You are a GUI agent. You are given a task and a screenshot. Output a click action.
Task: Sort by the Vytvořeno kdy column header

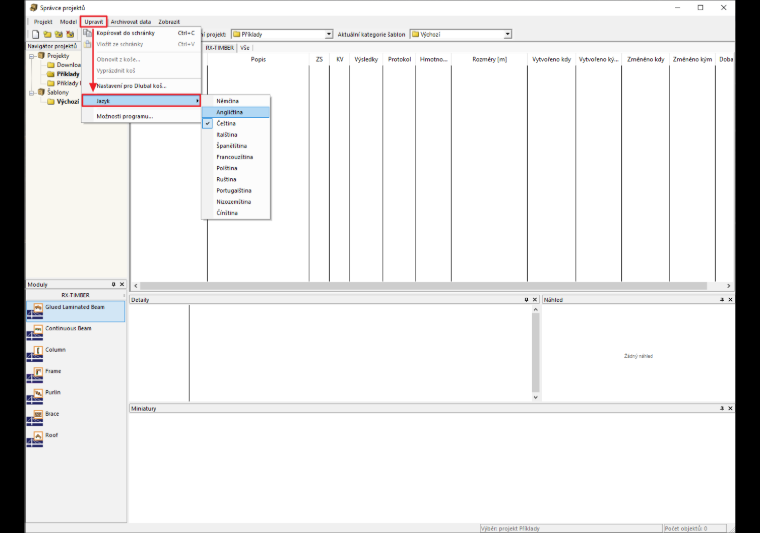click(x=552, y=59)
